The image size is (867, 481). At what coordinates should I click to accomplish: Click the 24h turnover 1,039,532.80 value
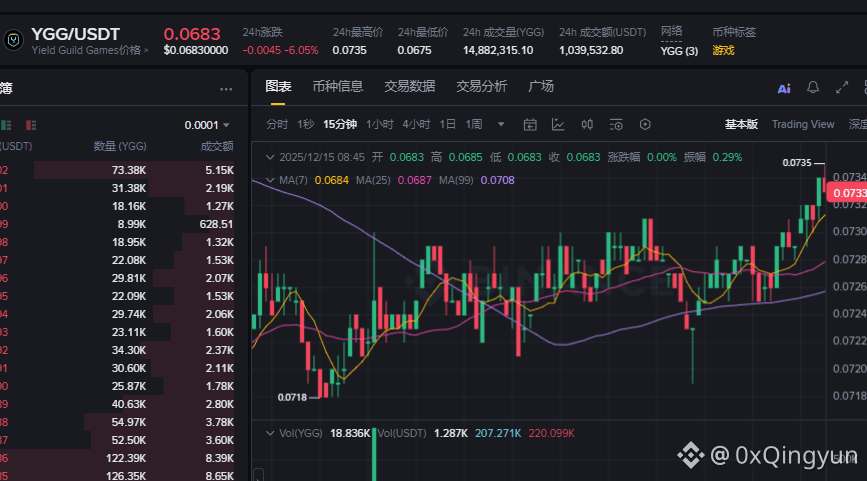[x=591, y=50]
